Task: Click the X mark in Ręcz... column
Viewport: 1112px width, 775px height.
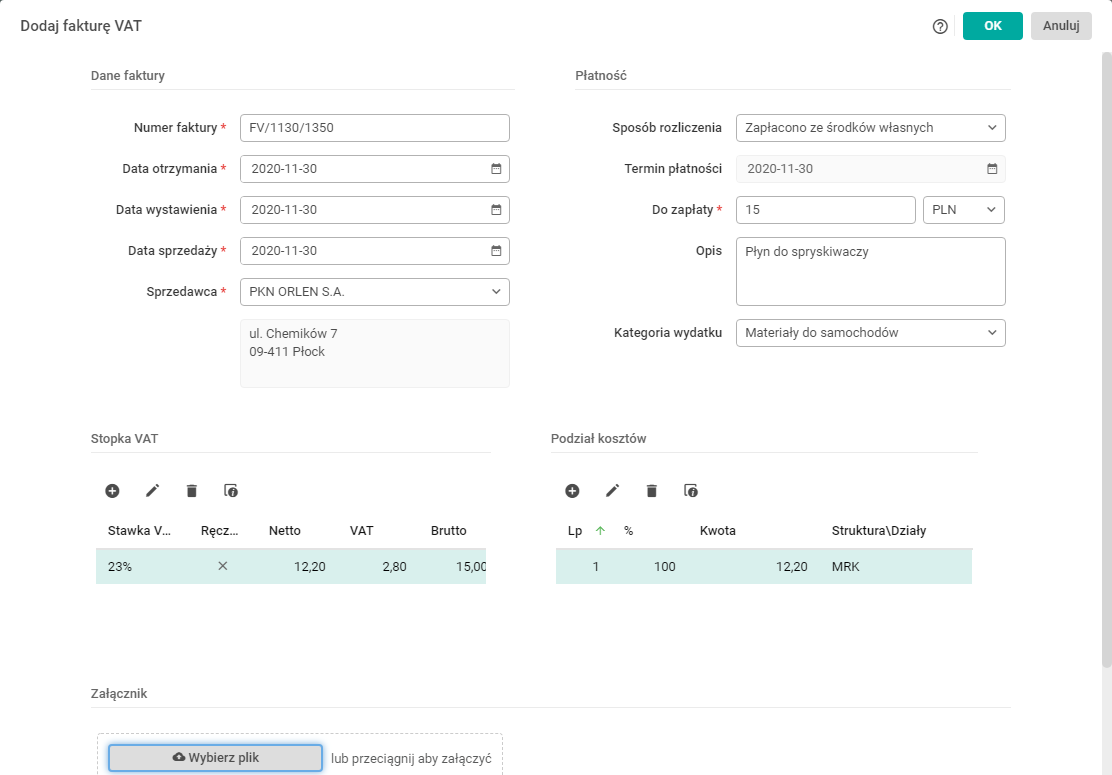Action: [x=223, y=566]
